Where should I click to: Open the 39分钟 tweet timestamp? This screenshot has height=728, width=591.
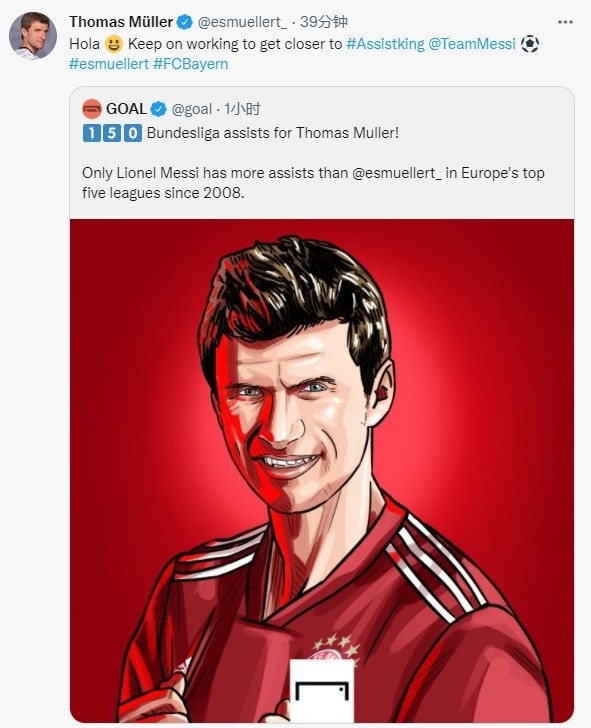[324, 22]
